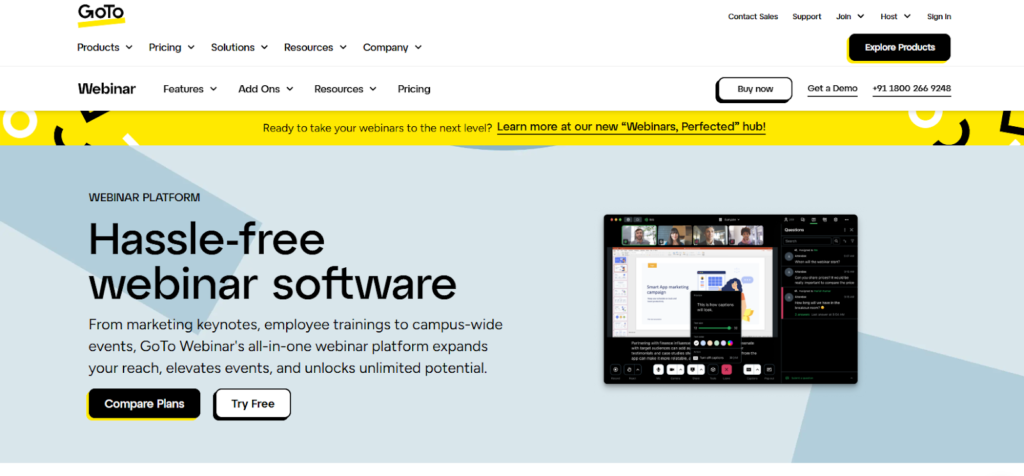Click the Compare Plans button
The height and width of the screenshot is (476, 1024).
pyautogui.click(x=144, y=404)
